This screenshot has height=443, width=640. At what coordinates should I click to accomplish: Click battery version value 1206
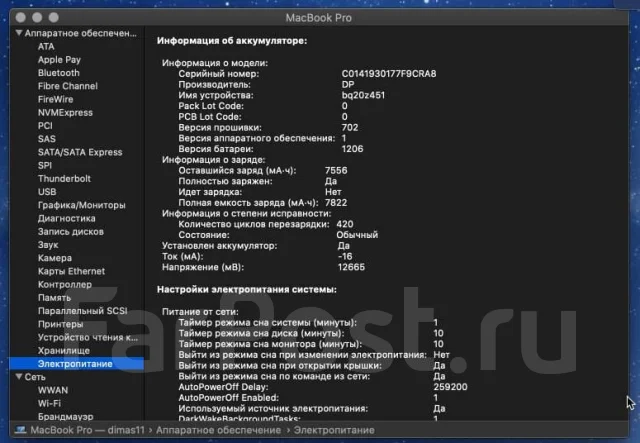coord(352,149)
